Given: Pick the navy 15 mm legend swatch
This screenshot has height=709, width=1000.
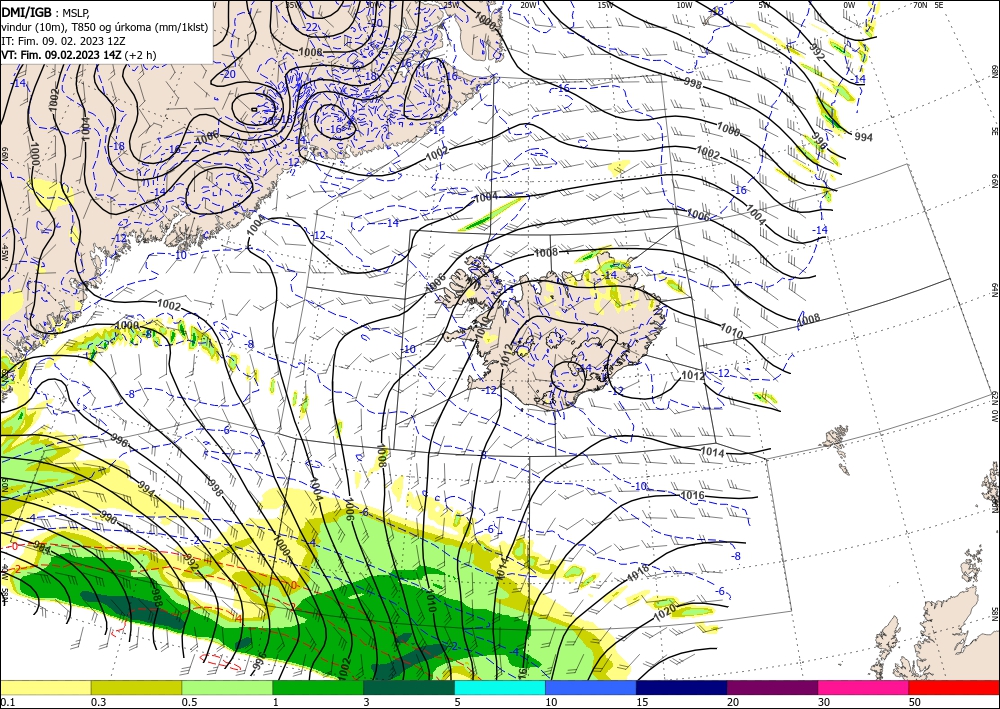Looking at the screenshot, I should (x=682, y=687).
